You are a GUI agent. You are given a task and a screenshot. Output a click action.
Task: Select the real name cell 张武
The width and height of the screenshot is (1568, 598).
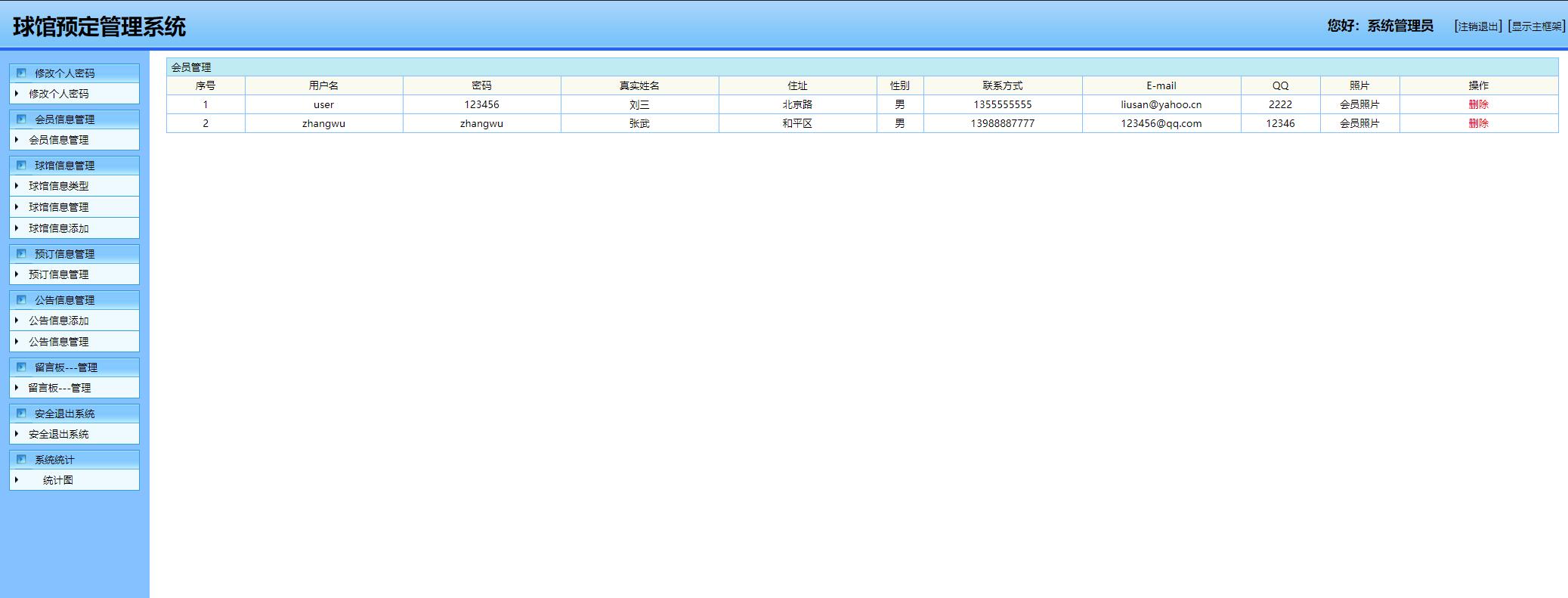click(x=639, y=123)
